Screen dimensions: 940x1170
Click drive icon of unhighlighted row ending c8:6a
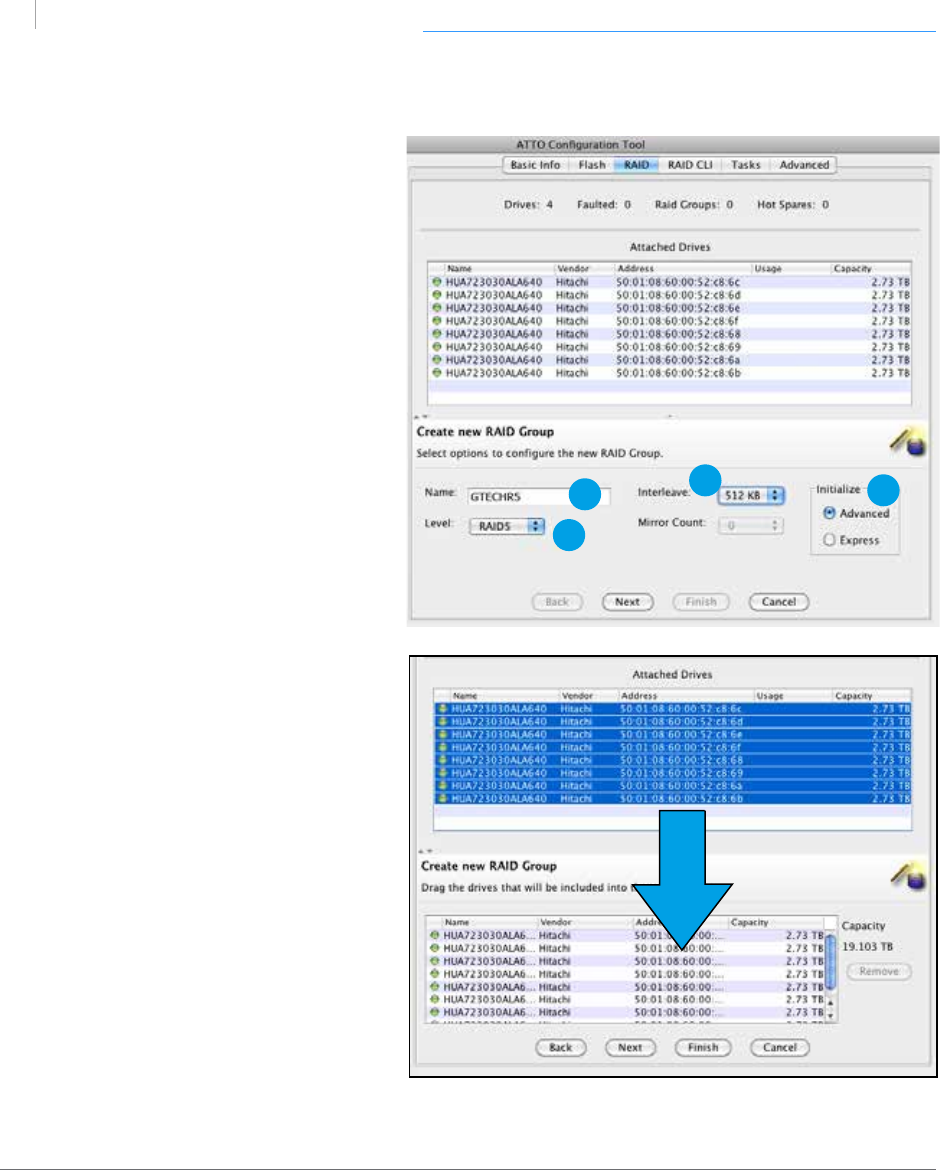click(436, 360)
